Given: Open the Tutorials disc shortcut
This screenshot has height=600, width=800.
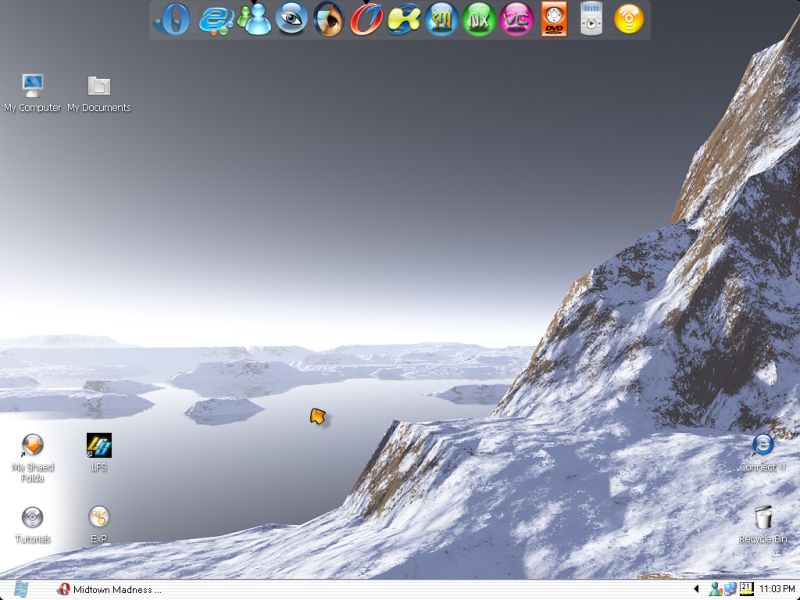Looking at the screenshot, I should click(x=32, y=518).
